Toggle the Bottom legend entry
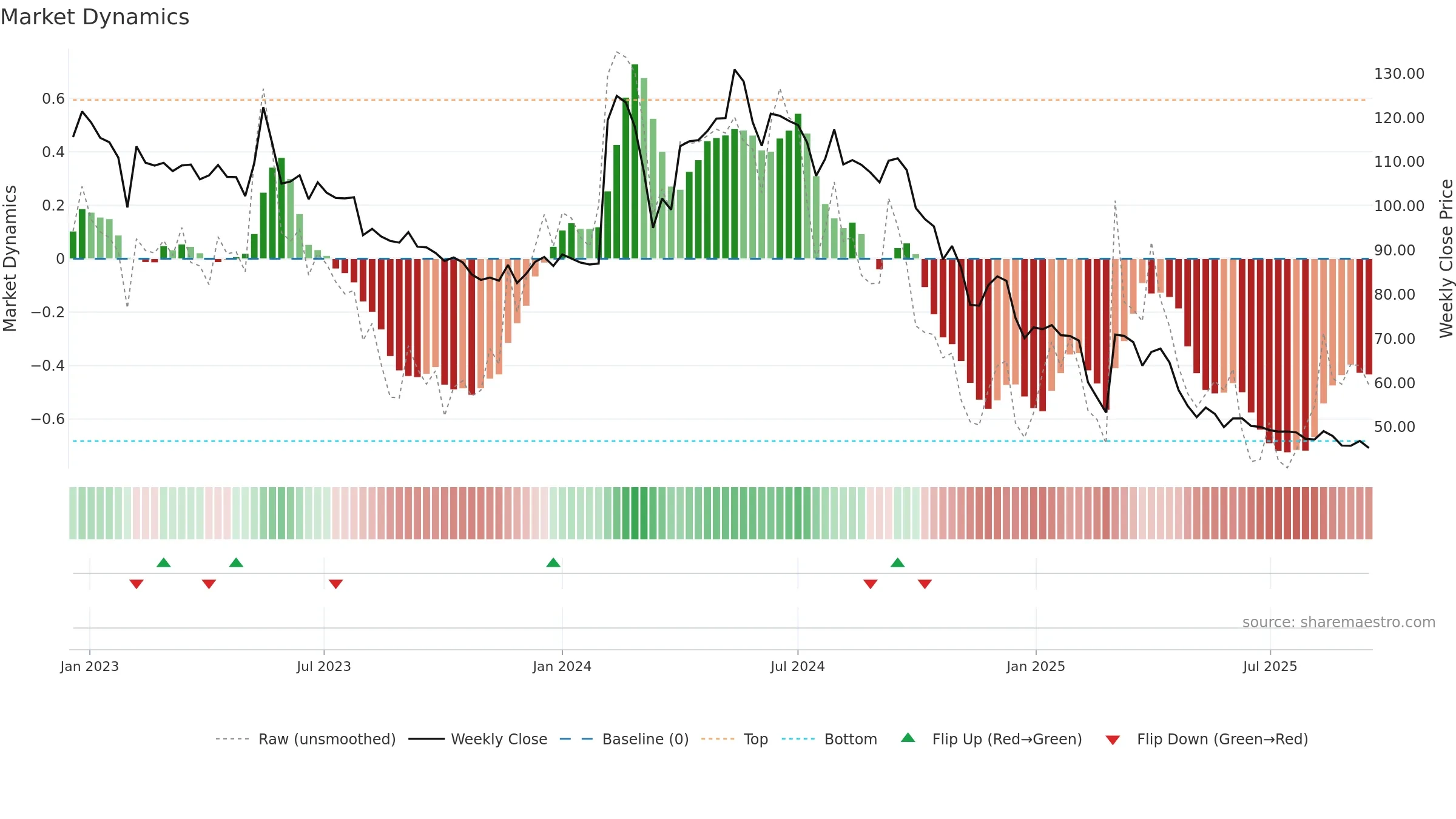Screen dimensions: 1456x819 [829, 739]
